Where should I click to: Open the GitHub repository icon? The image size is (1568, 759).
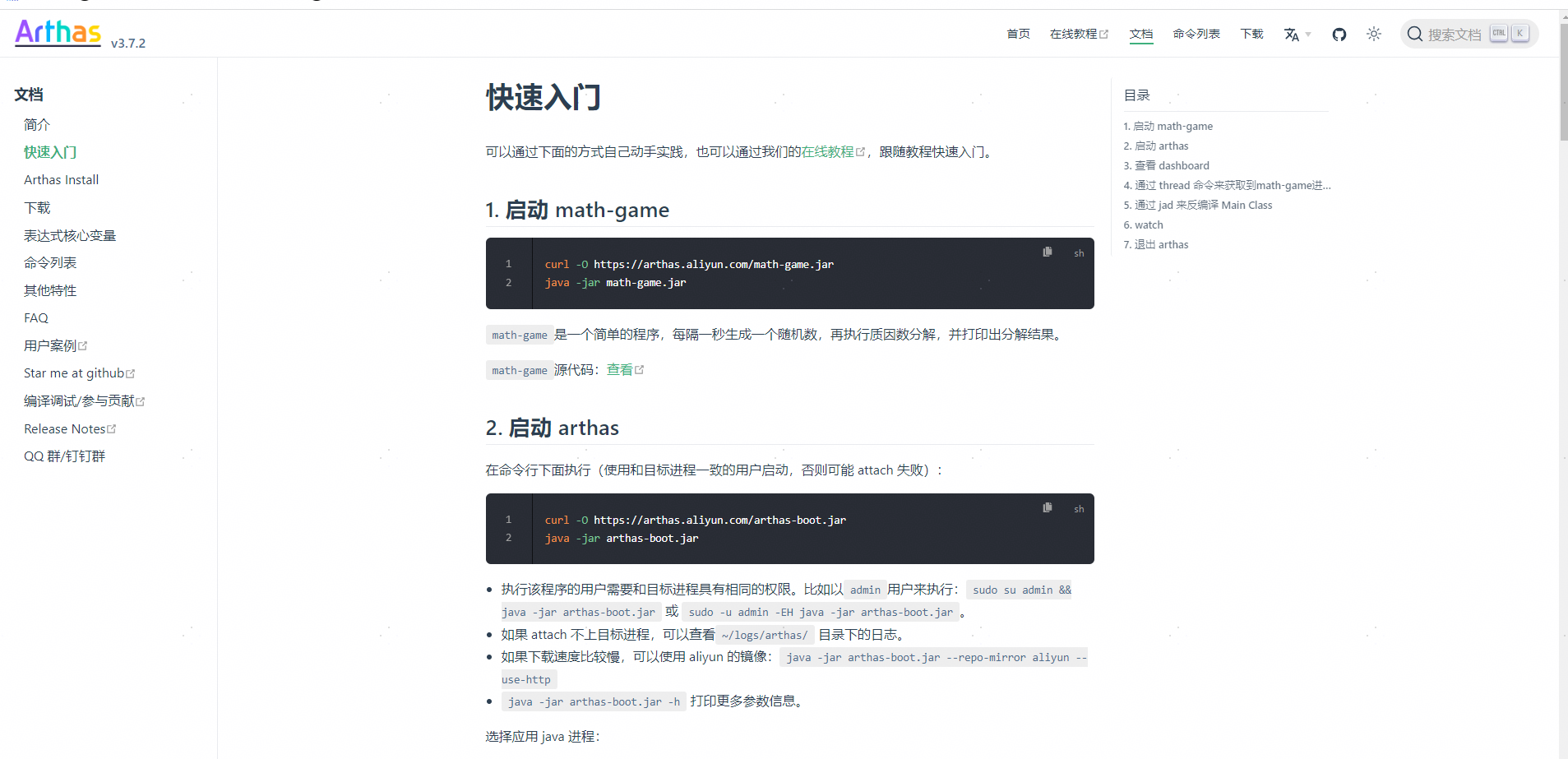1339,35
